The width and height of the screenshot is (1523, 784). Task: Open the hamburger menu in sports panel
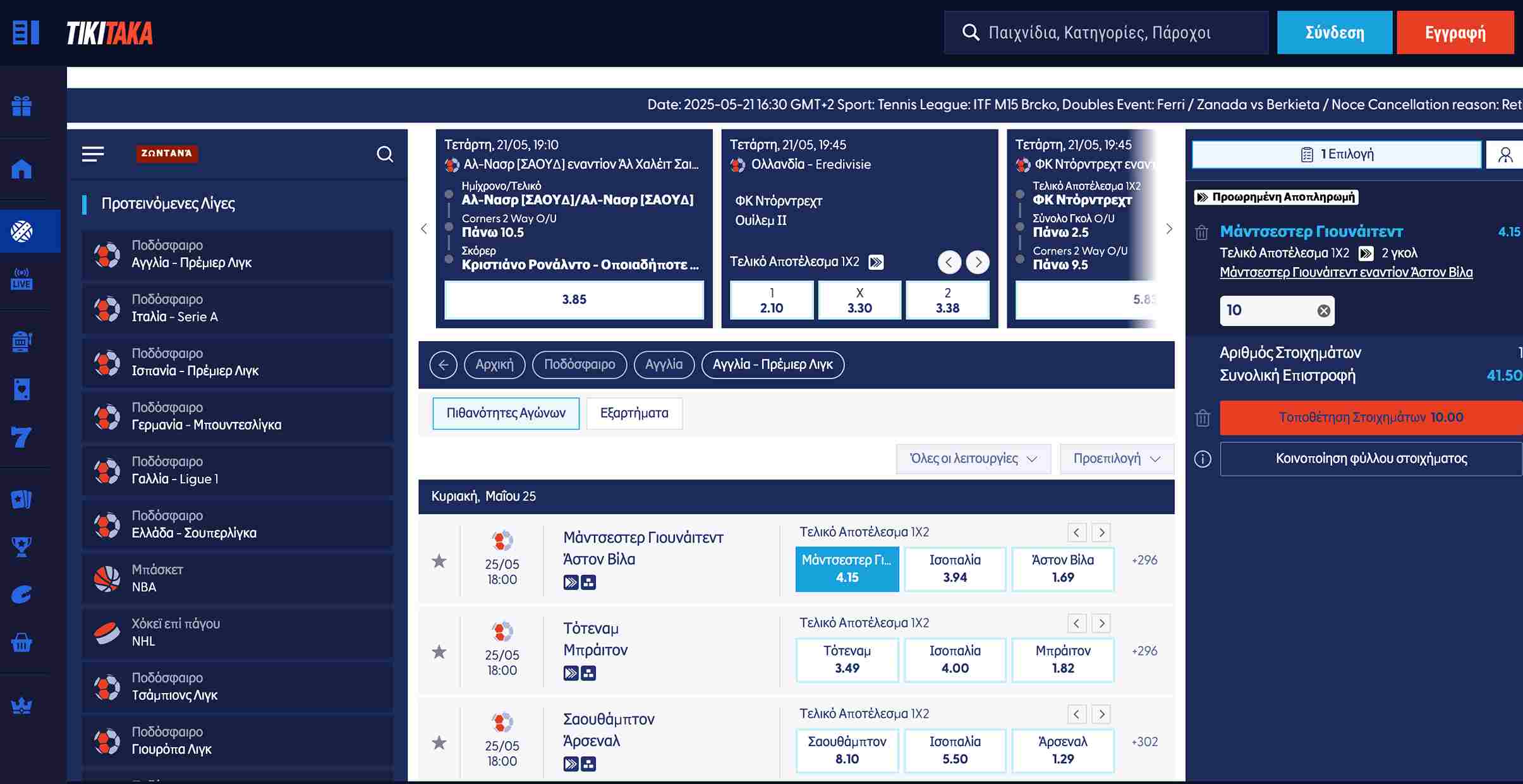pos(93,154)
